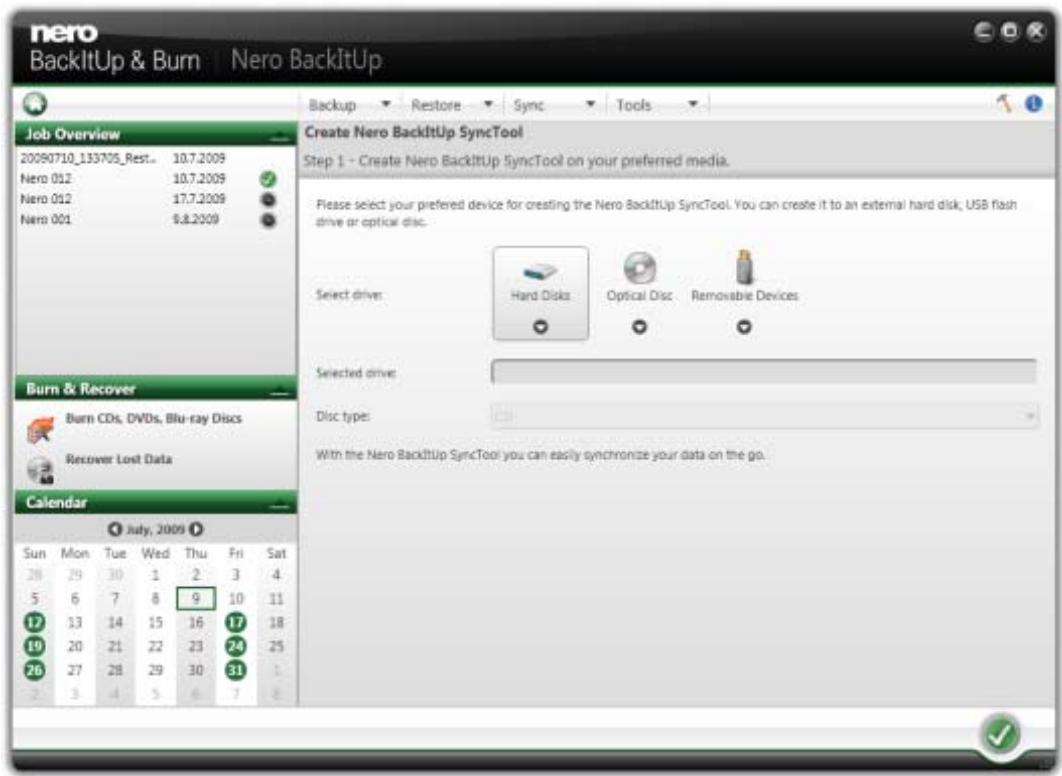Collapse the Job Overview panel

[278, 135]
